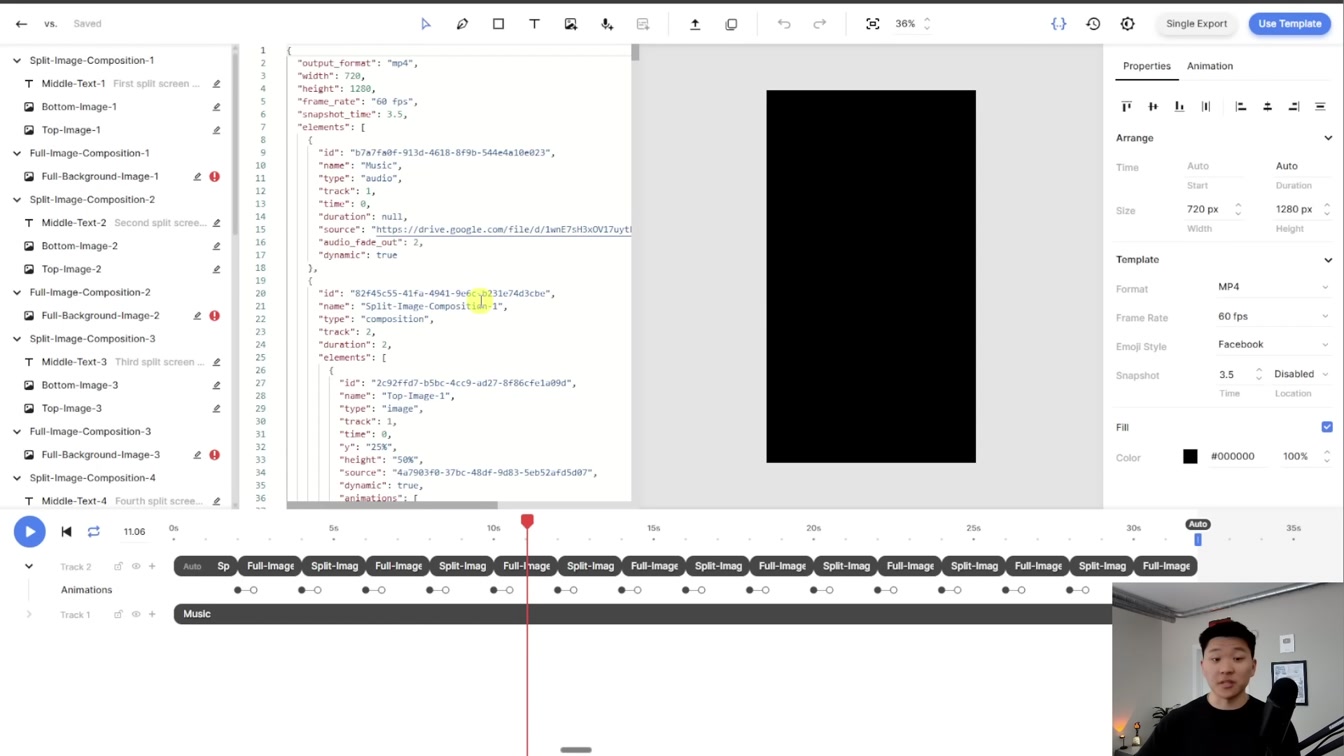This screenshot has width=1344, height=756.
Task: Click the black fill color swatch
Action: 1190,457
